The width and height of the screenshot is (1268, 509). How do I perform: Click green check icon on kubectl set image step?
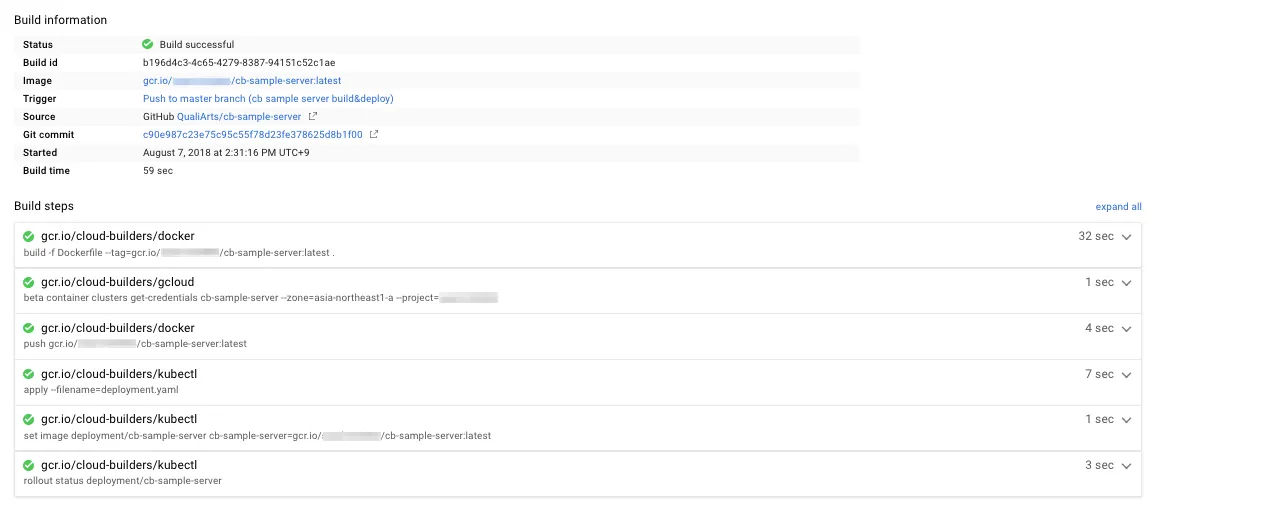pyautogui.click(x=29, y=420)
